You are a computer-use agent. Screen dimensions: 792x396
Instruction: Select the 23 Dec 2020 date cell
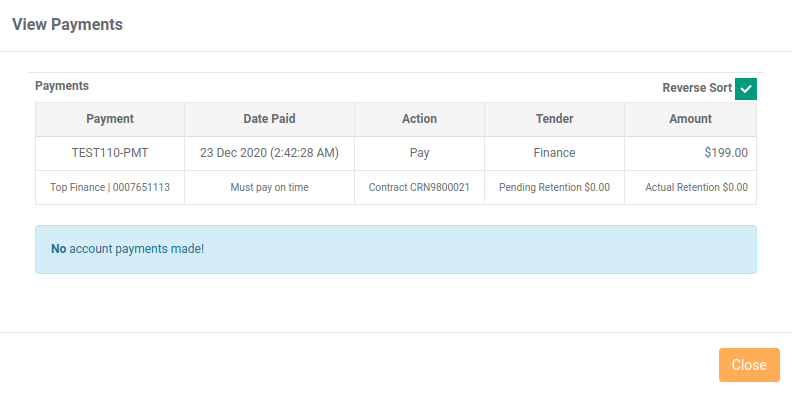tap(269, 153)
